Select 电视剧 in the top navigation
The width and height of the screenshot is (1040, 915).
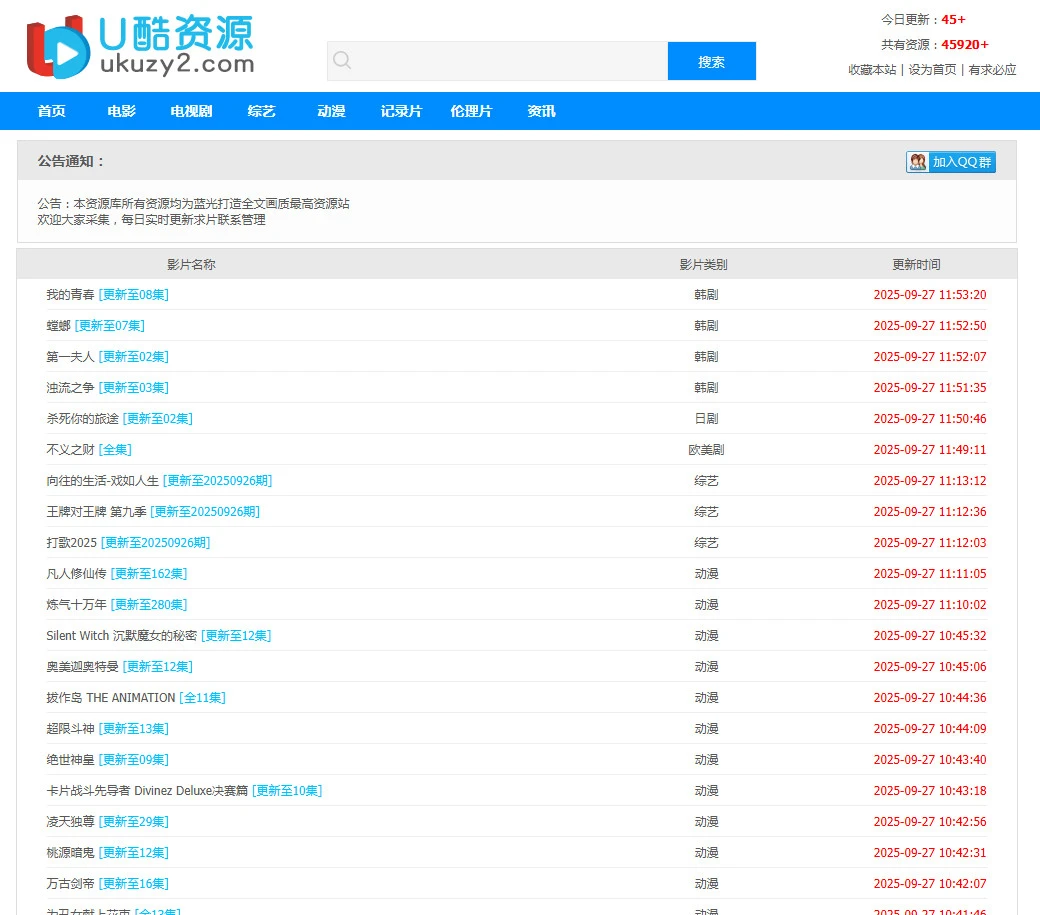190,111
